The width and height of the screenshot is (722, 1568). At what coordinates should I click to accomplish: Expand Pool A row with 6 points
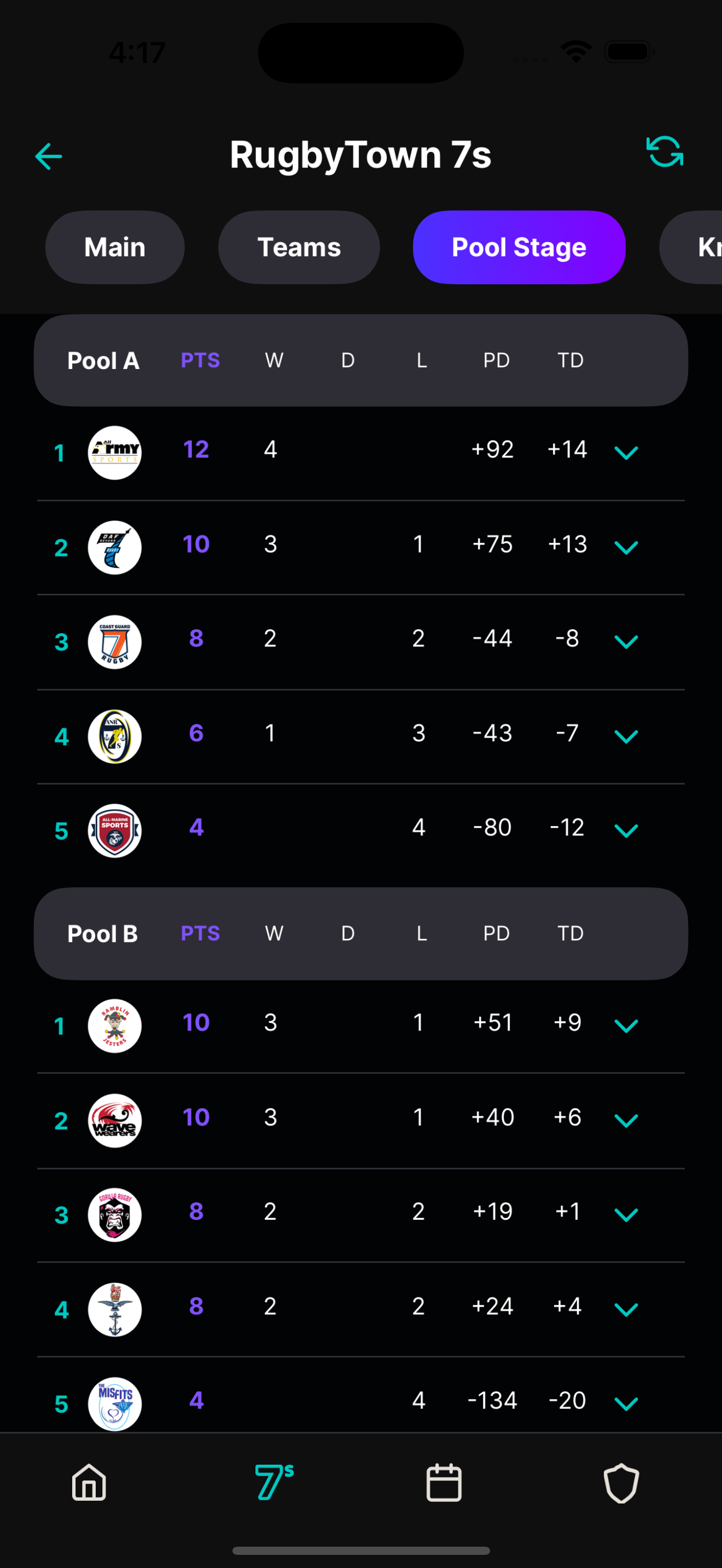click(626, 736)
